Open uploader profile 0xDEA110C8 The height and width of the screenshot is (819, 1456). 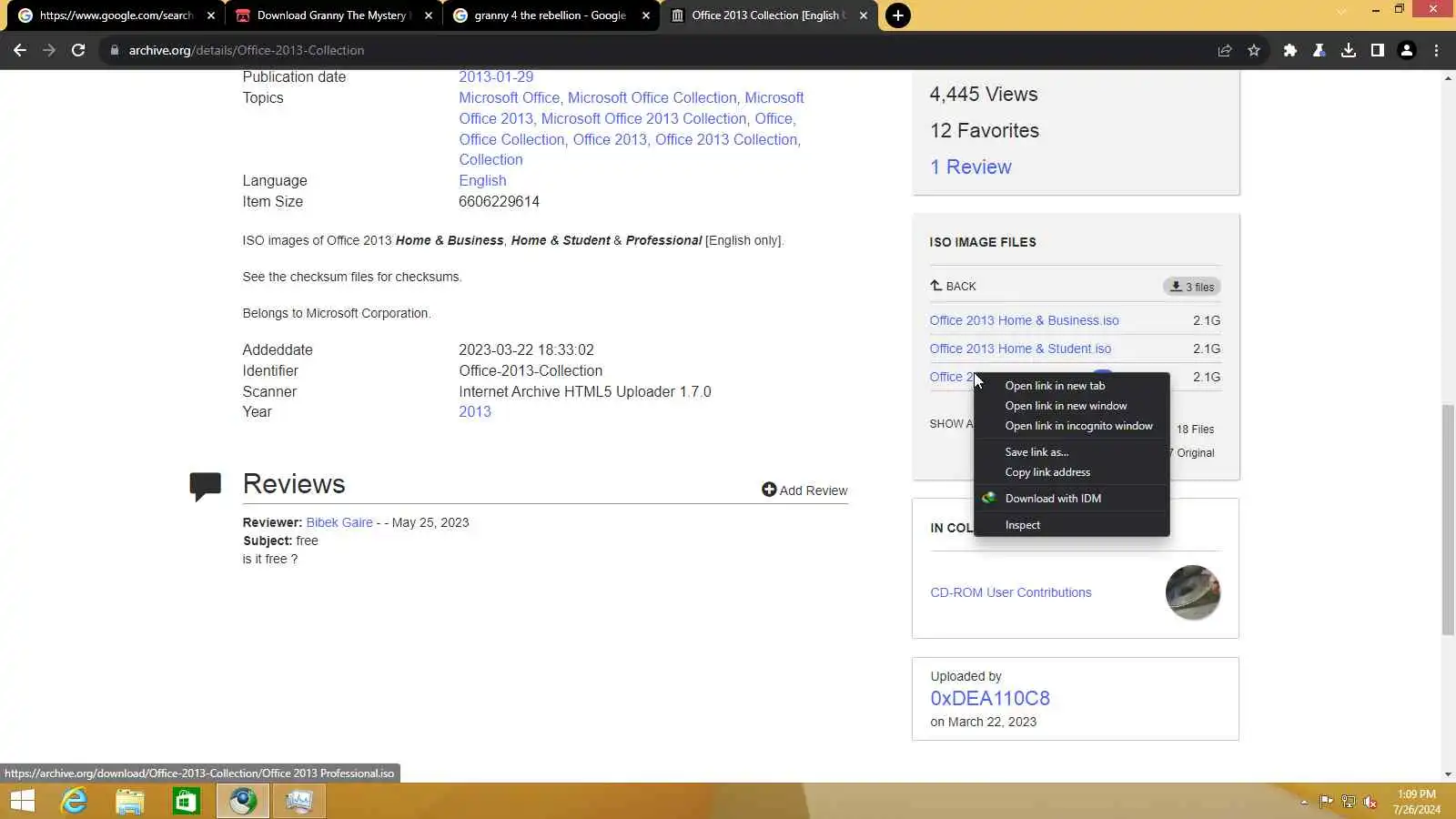[990, 699]
